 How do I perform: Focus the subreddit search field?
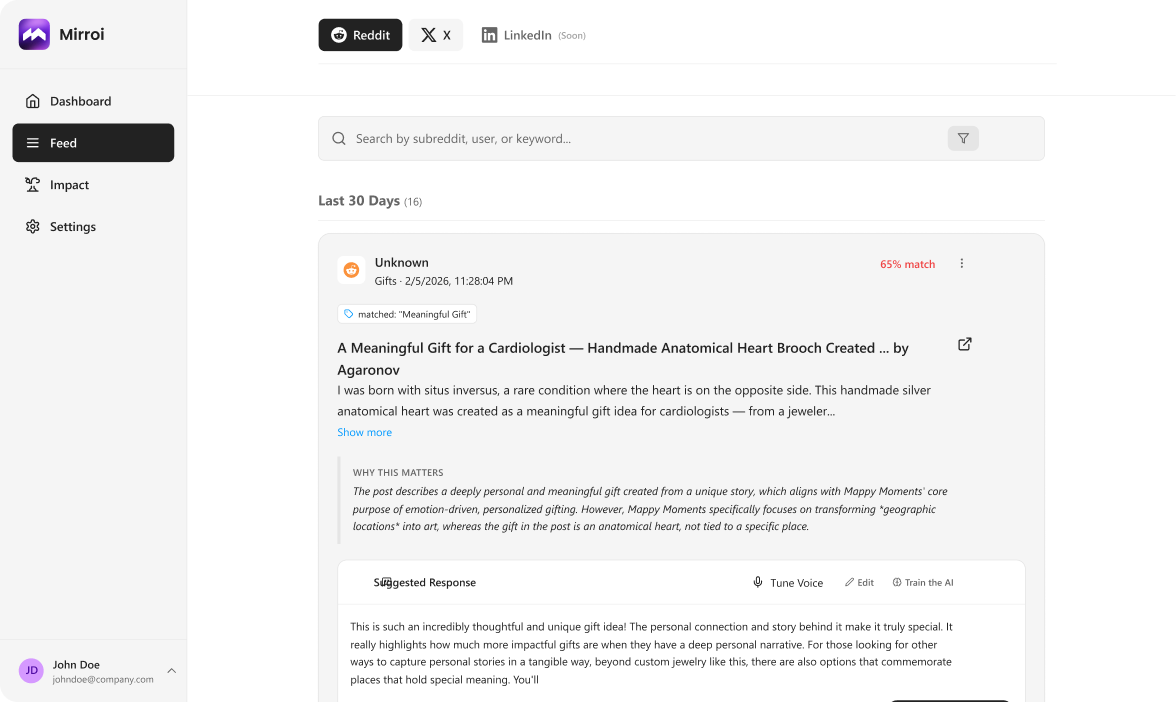640,139
